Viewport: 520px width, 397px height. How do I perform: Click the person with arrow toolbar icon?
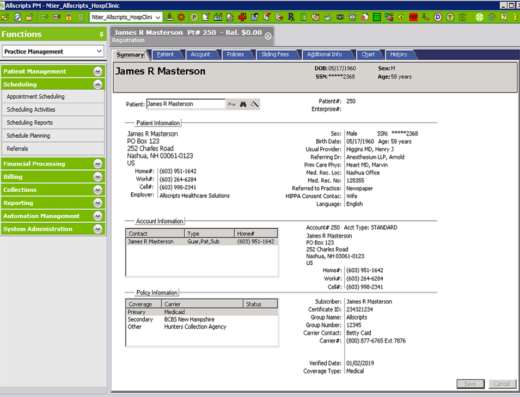pos(426,17)
